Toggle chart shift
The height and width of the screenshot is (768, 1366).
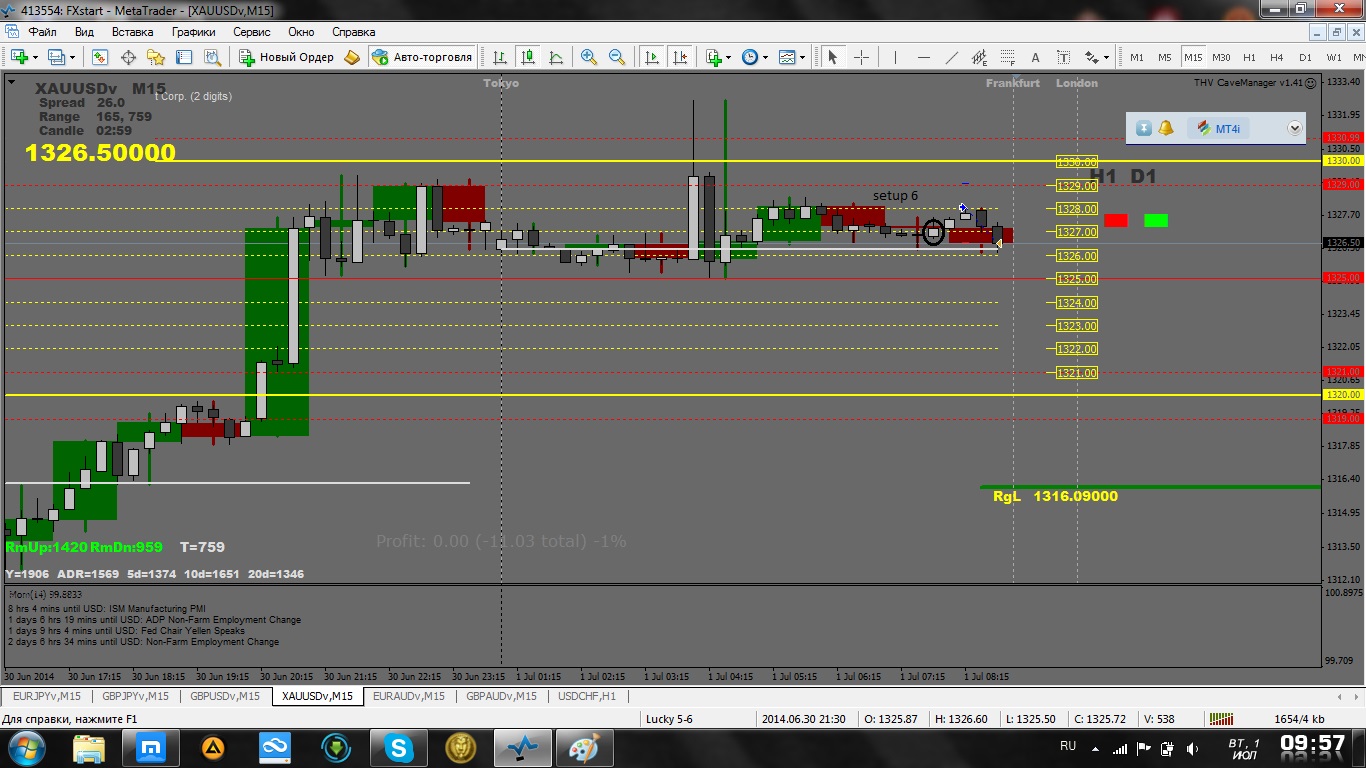tap(680, 57)
